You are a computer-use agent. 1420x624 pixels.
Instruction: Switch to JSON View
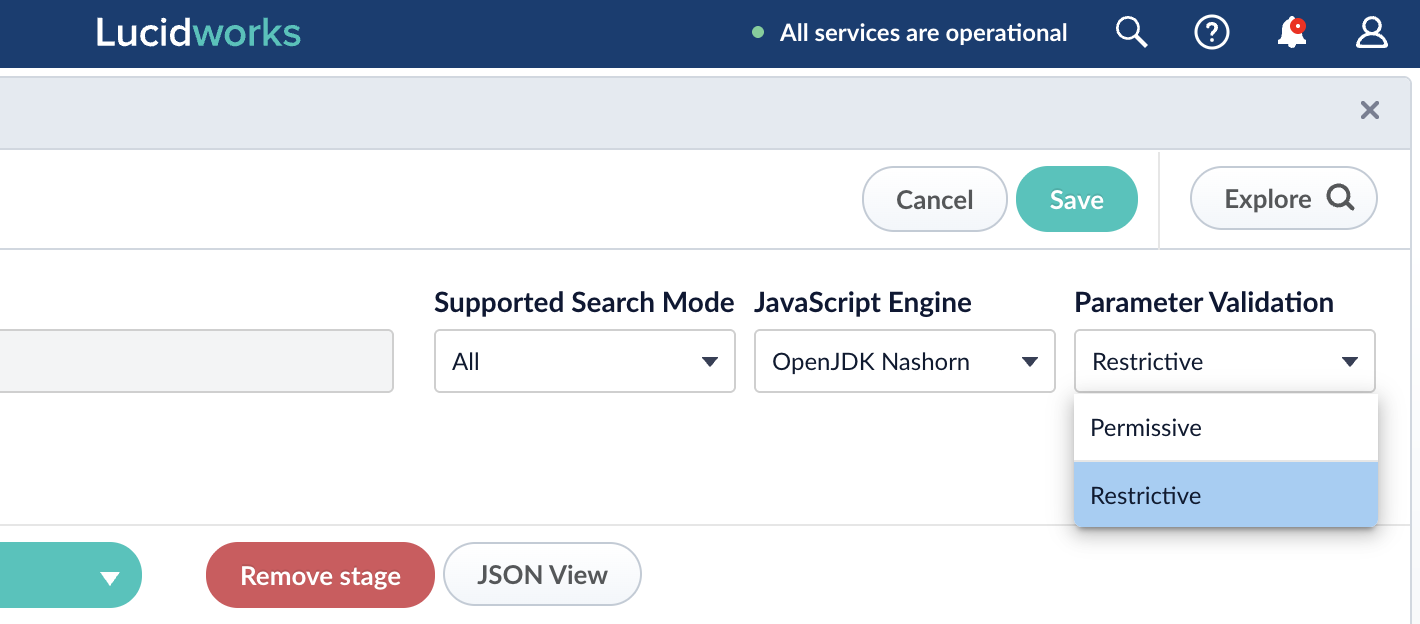pyautogui.click(x=542, y=574)
